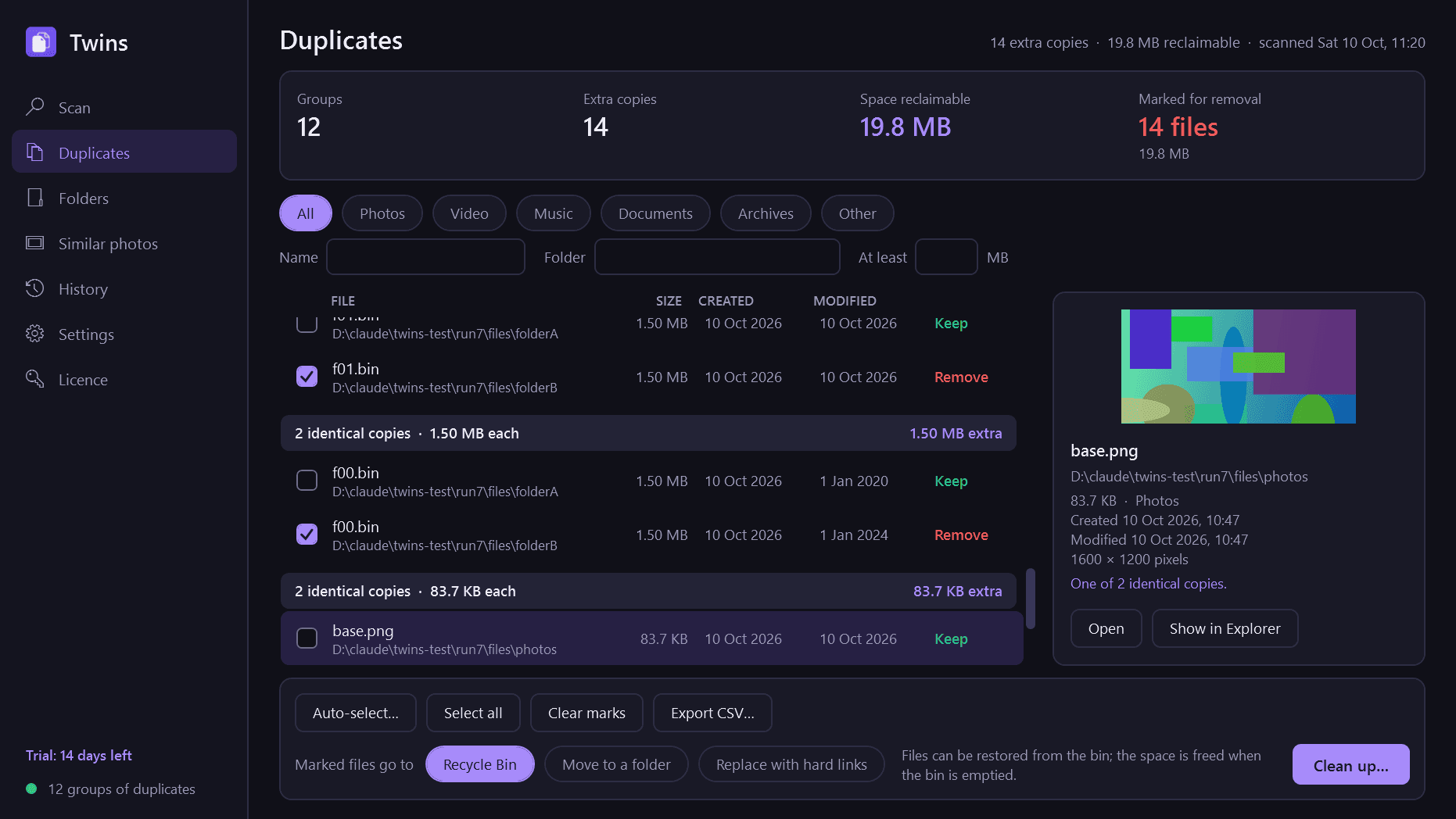
Task: Filter duplicates by Photos
Action: 382,213
